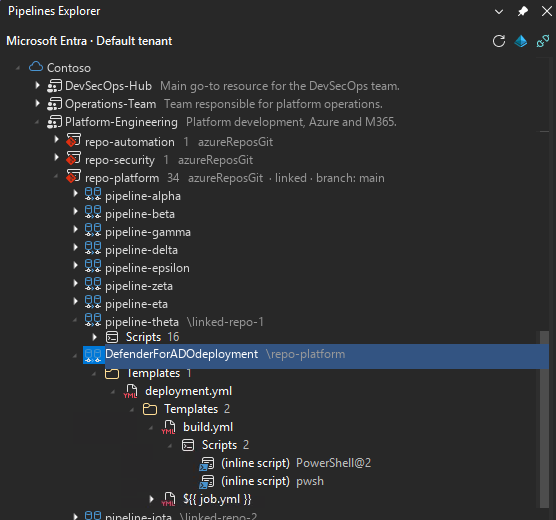This screenshot has width=556, height=520.
Task: Click the PowerShell@2 inline script icon
Action: pos(207,464)
